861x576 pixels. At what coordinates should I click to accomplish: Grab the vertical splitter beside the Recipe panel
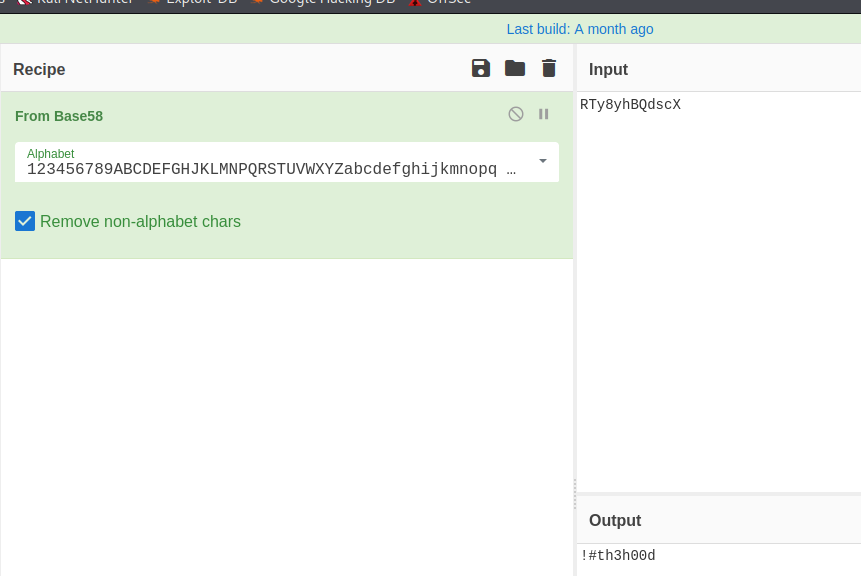coord(575,490)
